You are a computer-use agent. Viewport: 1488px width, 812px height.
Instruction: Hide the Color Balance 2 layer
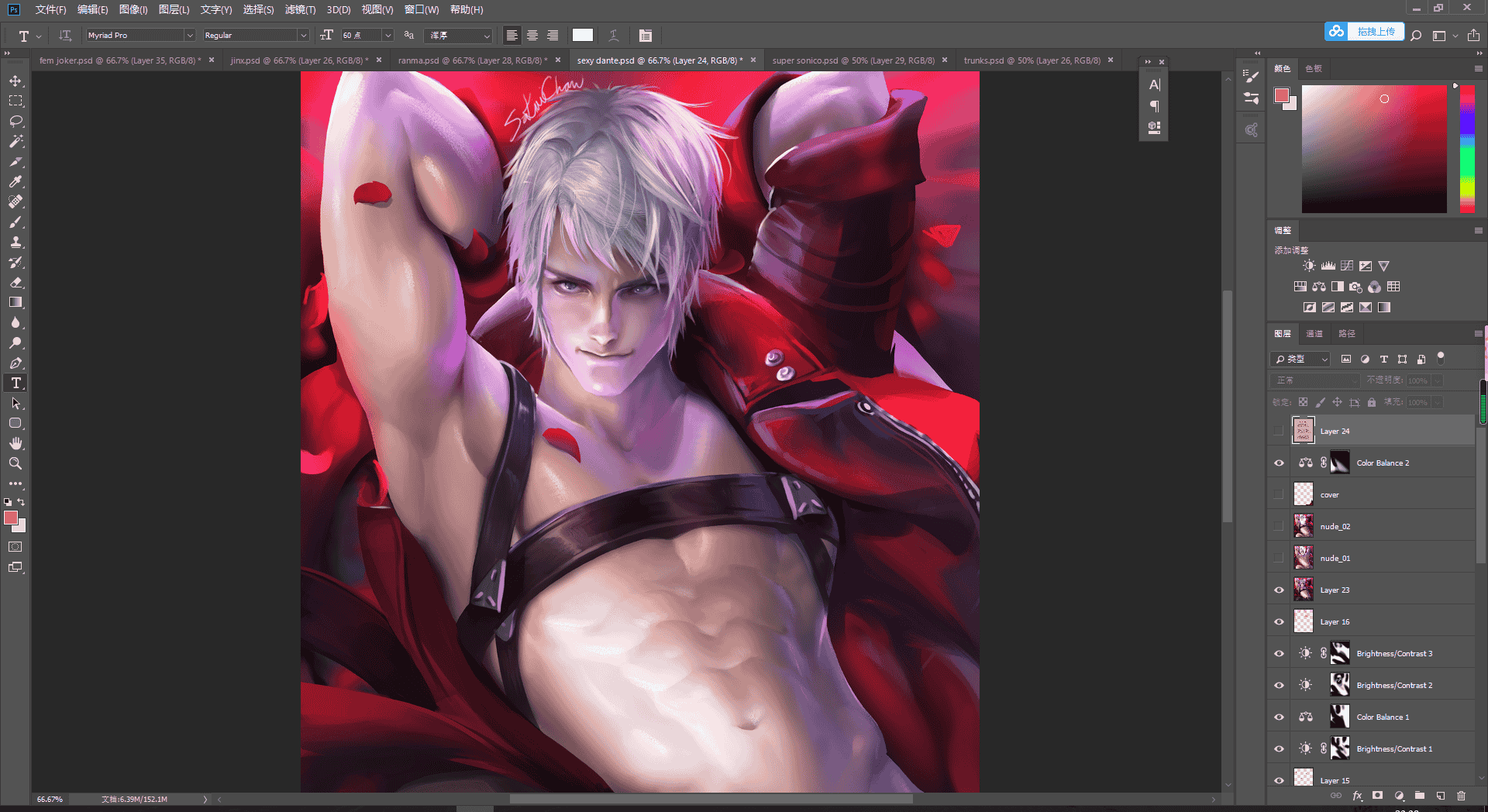(x=1279, y=463)
